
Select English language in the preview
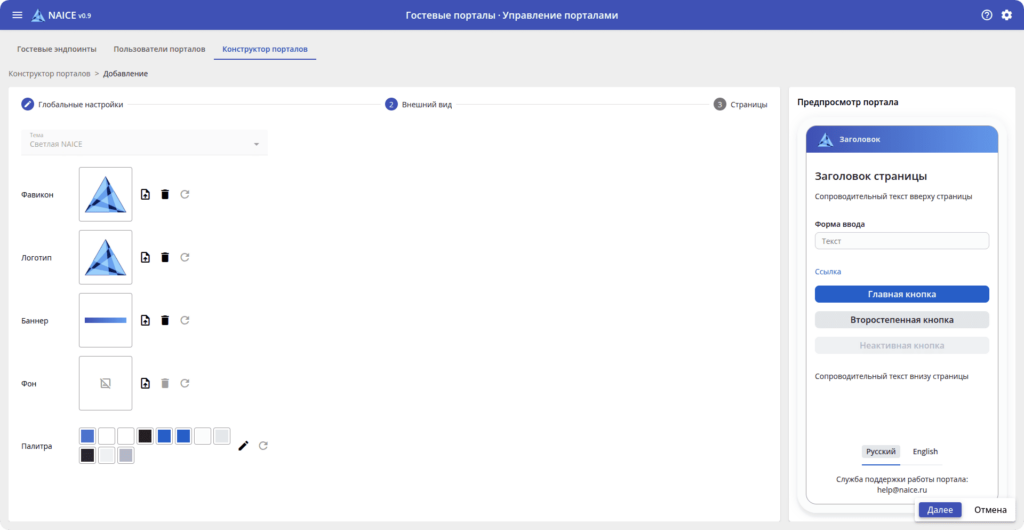pos(925,451)
